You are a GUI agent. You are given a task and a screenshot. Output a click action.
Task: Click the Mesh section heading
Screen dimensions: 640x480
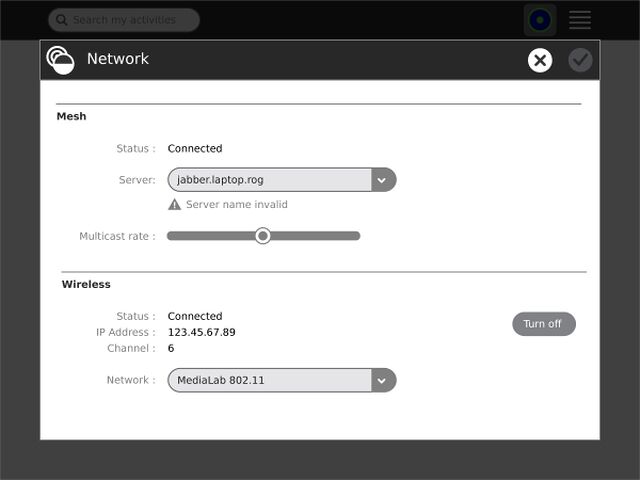tap(71, 116)
